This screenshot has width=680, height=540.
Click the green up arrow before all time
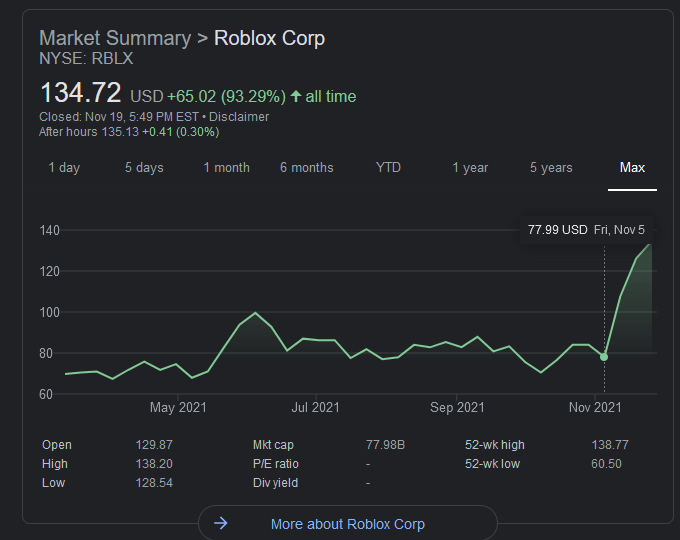click(x=296, y=96)
